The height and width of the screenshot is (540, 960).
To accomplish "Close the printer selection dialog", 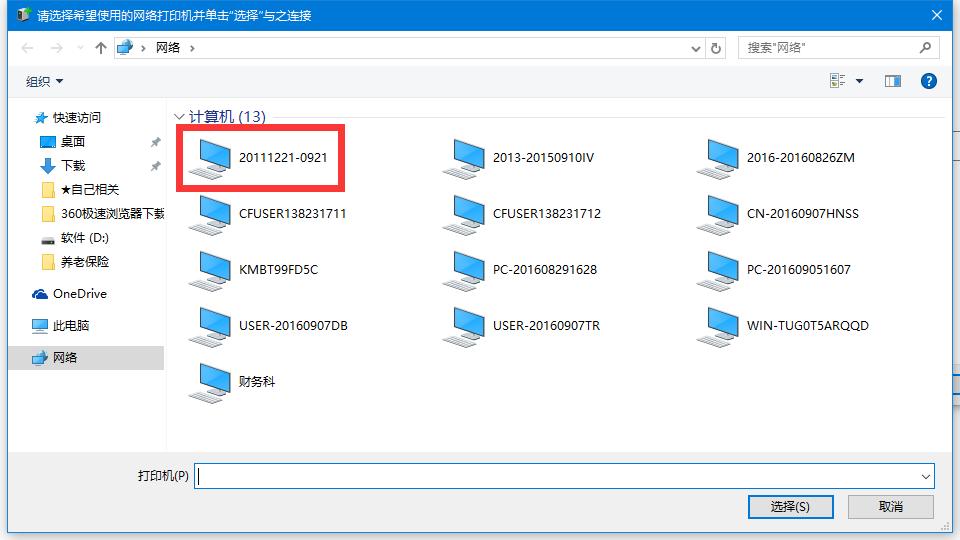I will (x=936, y=15).
